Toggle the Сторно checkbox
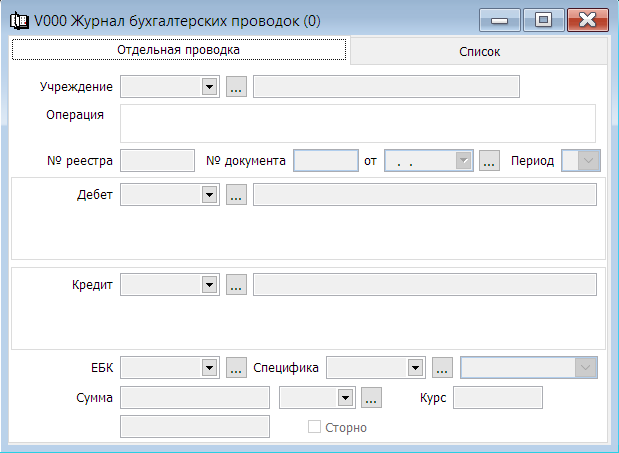This screenshot has width=619, height=453. tap(314, 427)
